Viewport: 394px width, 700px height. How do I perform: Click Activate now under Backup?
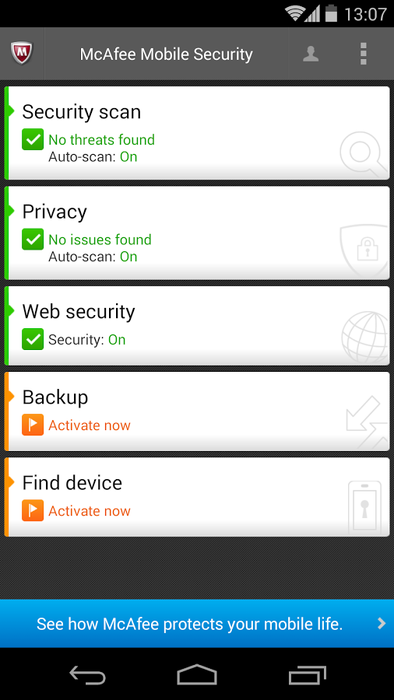89,425
